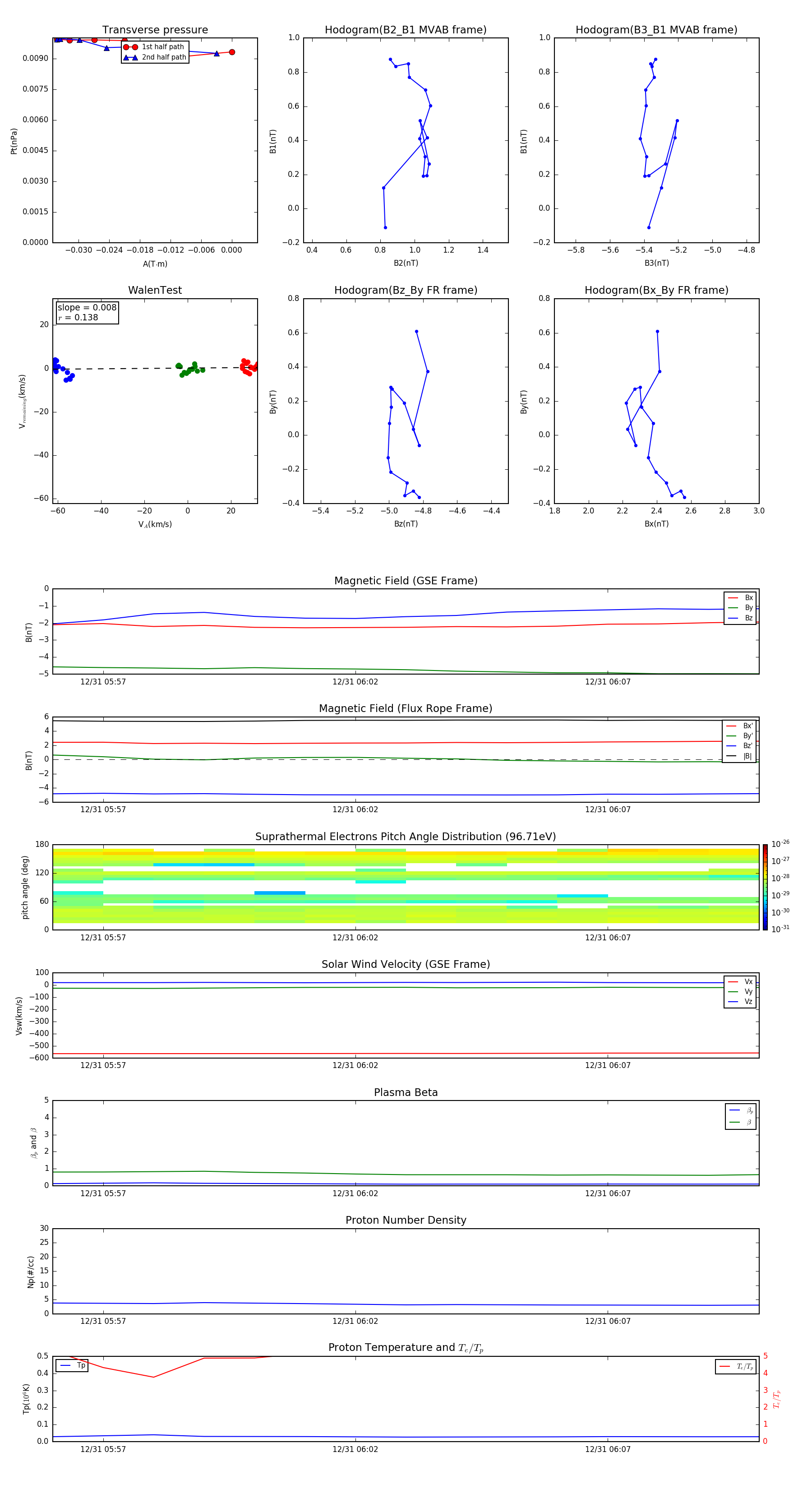Click the 10^-26 label on the color bar
812x1489 pixels.
pos(780,844)
